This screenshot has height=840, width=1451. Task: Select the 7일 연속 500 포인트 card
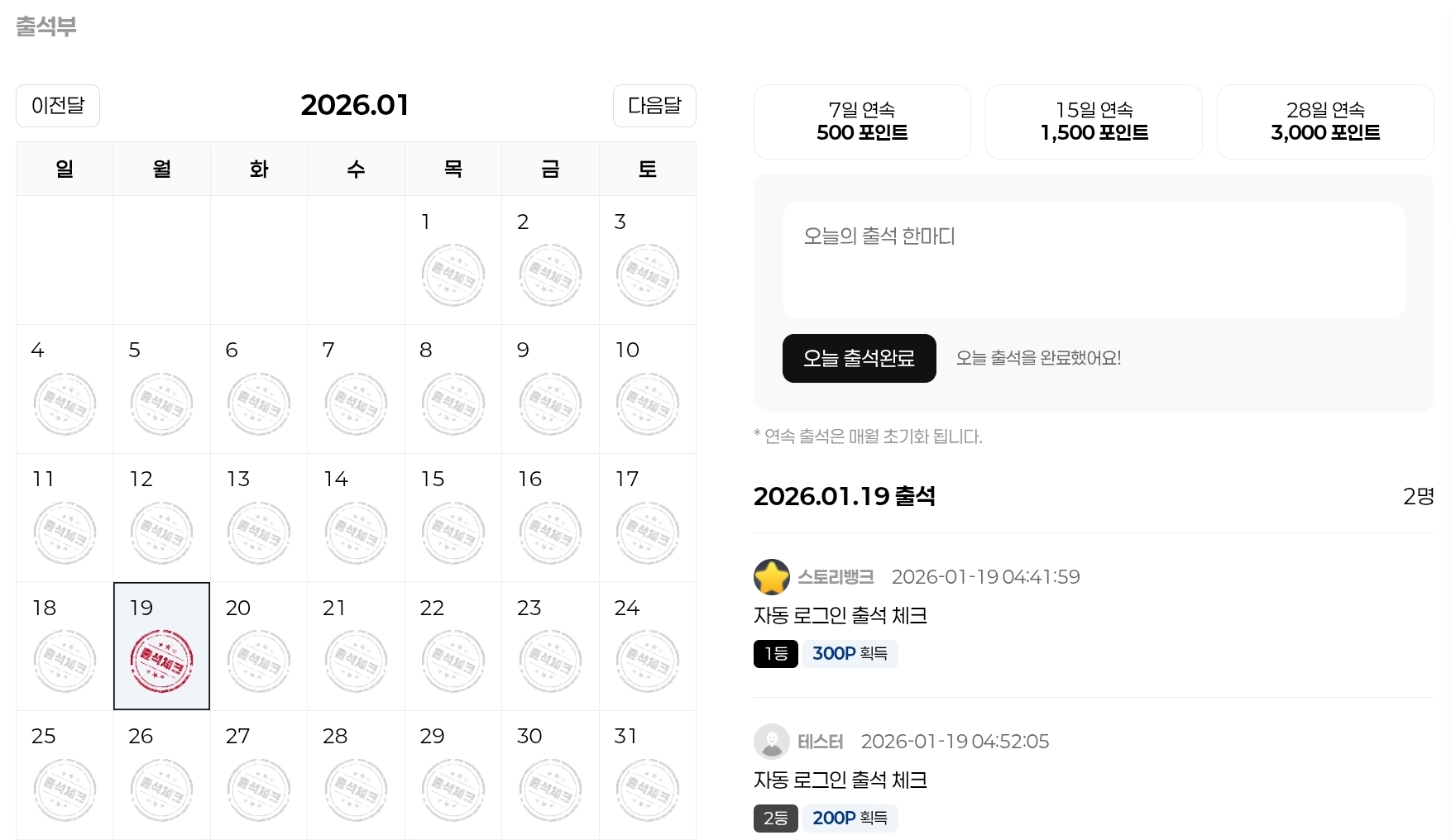point(862,122)
